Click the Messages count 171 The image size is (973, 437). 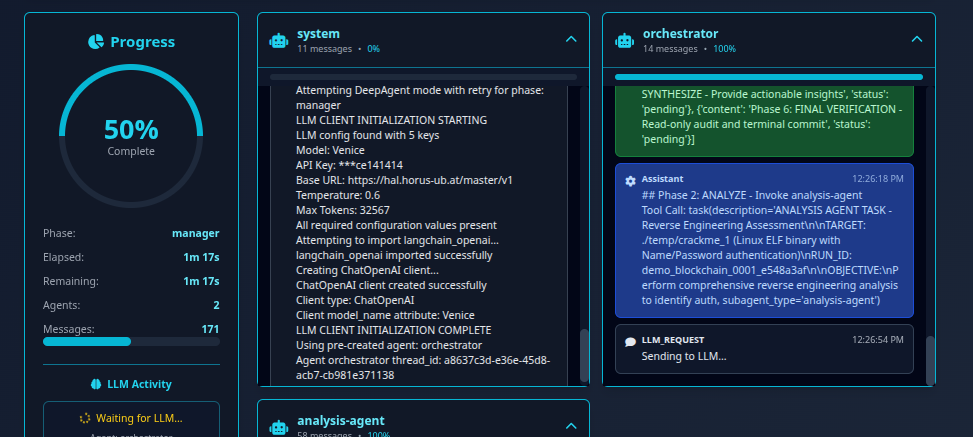210,329
